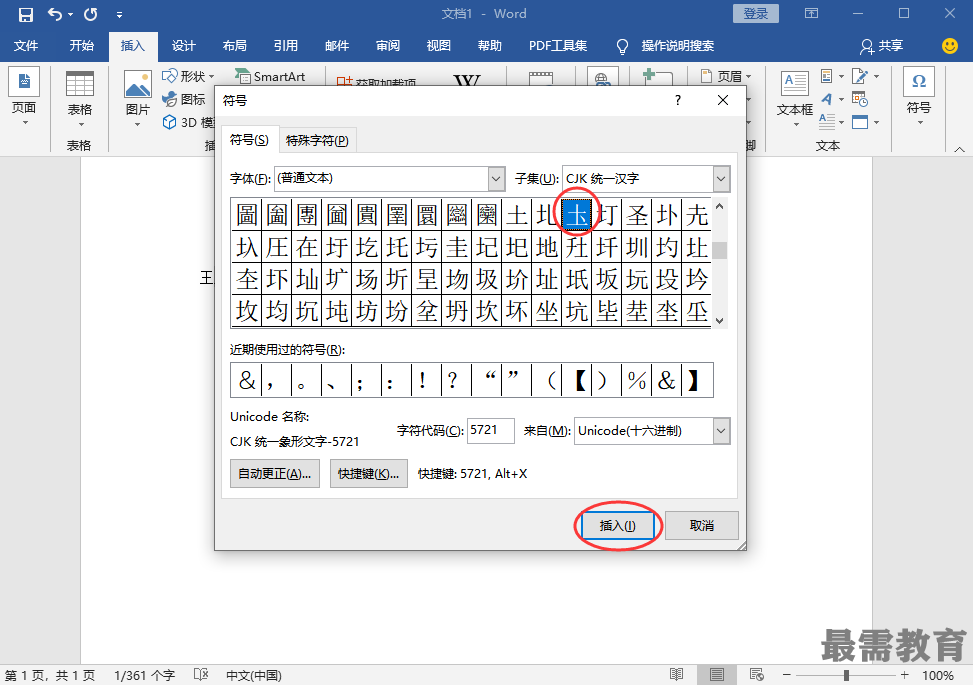Viewport: 973px width, 685px height.
Task: Open the 视图 ribbon tab
Action: point(439,46)
